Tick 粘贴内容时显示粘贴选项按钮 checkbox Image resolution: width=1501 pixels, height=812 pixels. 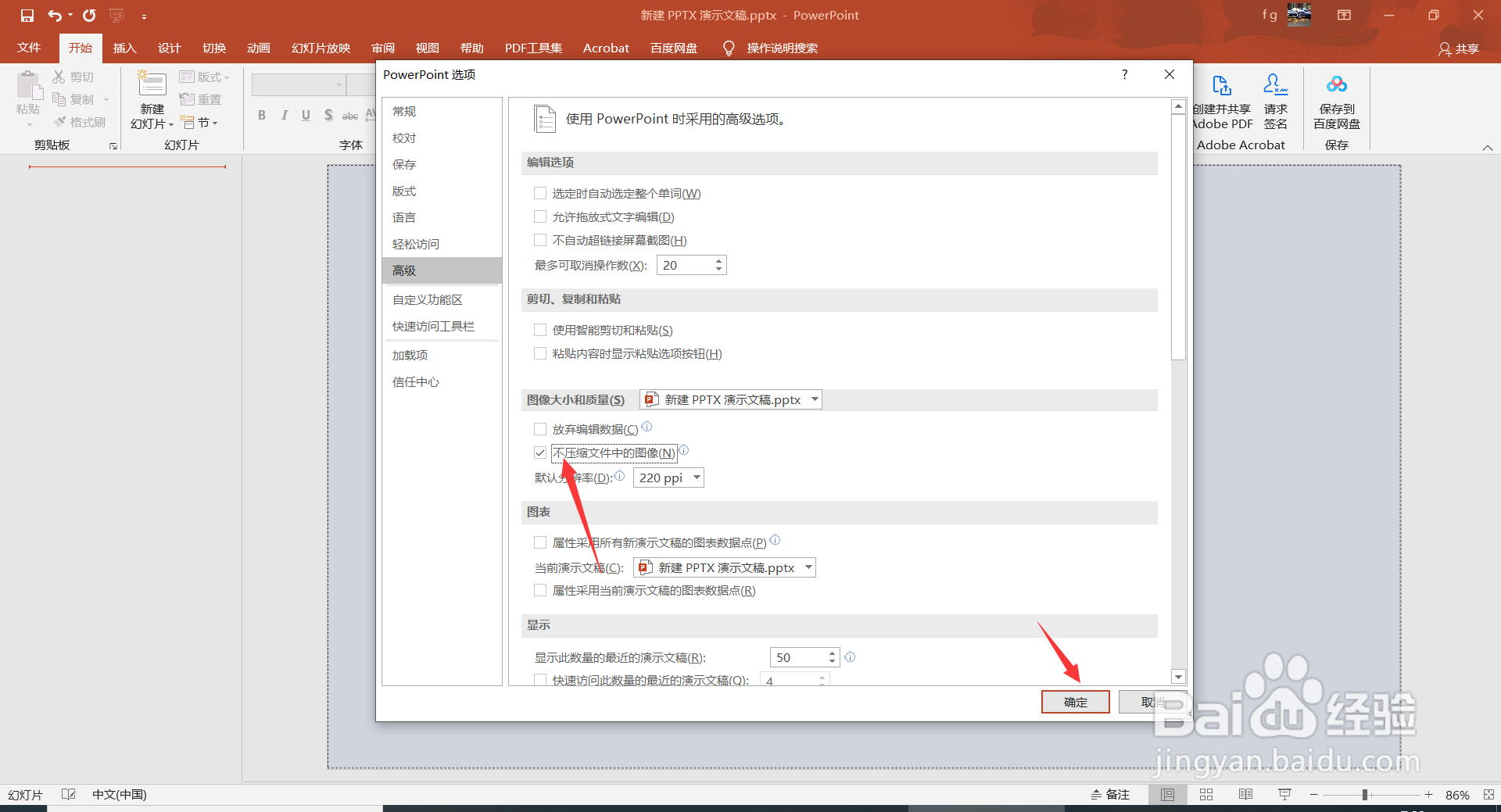tap(540, 353)
